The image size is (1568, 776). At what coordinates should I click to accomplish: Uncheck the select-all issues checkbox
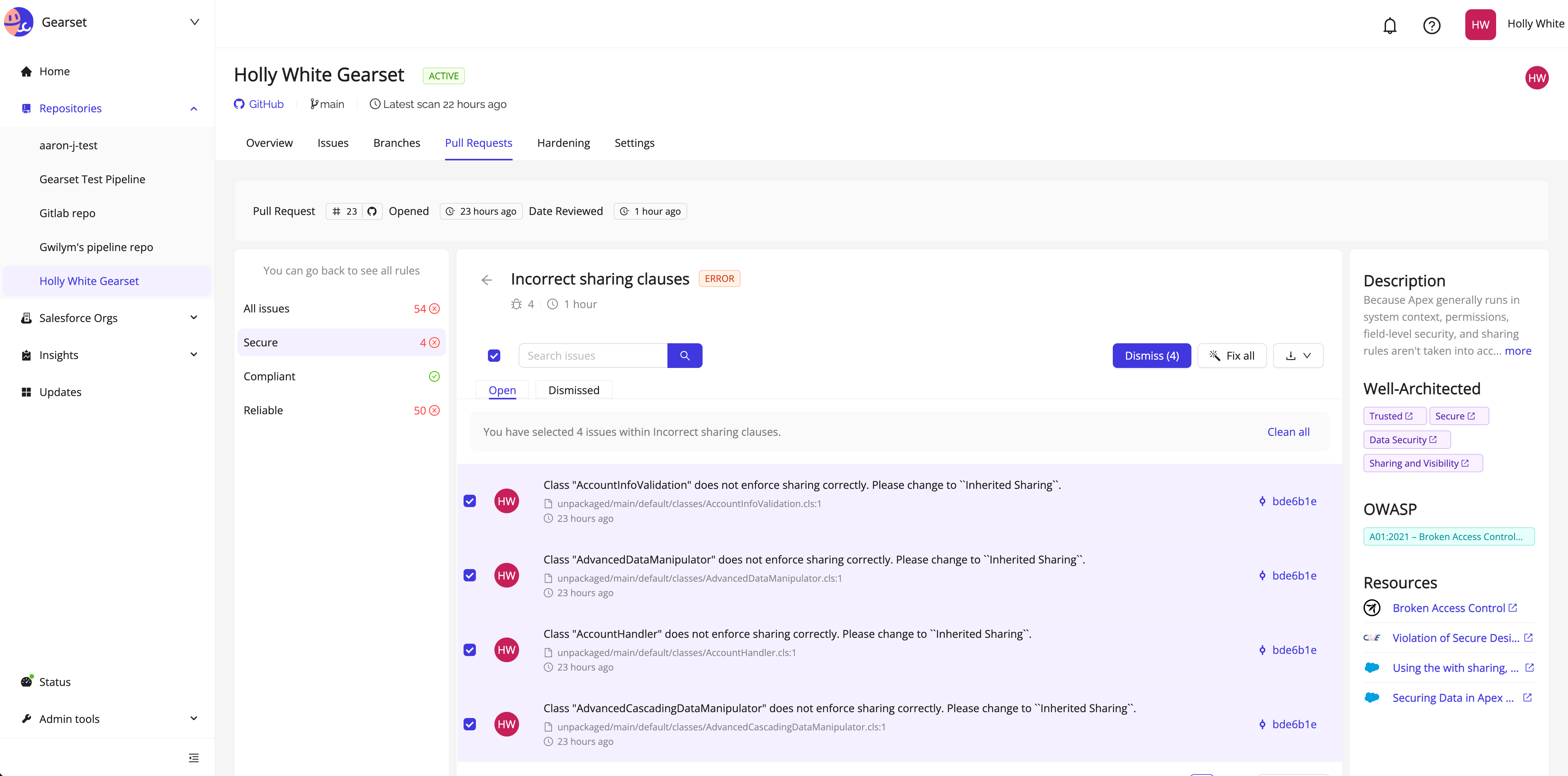[x=494, y=355]
